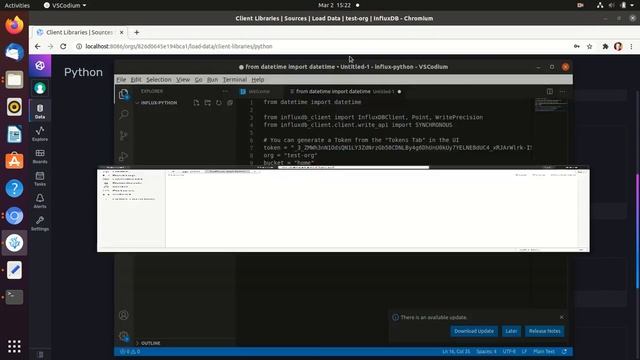Open the Edit menu in VSCodium
Screen dimensions: 640x360
[x=136, y=80]
